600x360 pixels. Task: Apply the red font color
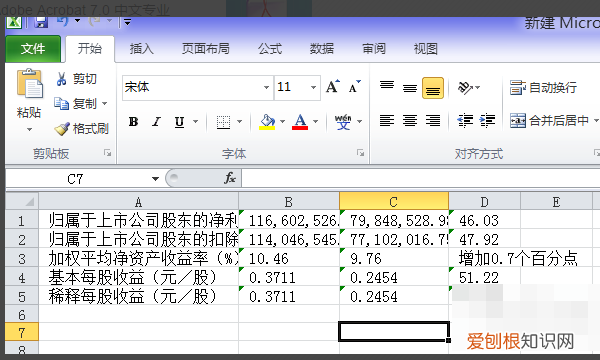coord(300,122)
